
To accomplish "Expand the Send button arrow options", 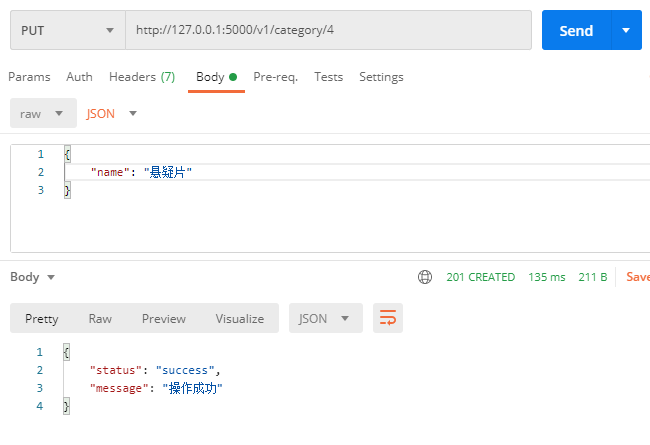I will click(626, 30).
